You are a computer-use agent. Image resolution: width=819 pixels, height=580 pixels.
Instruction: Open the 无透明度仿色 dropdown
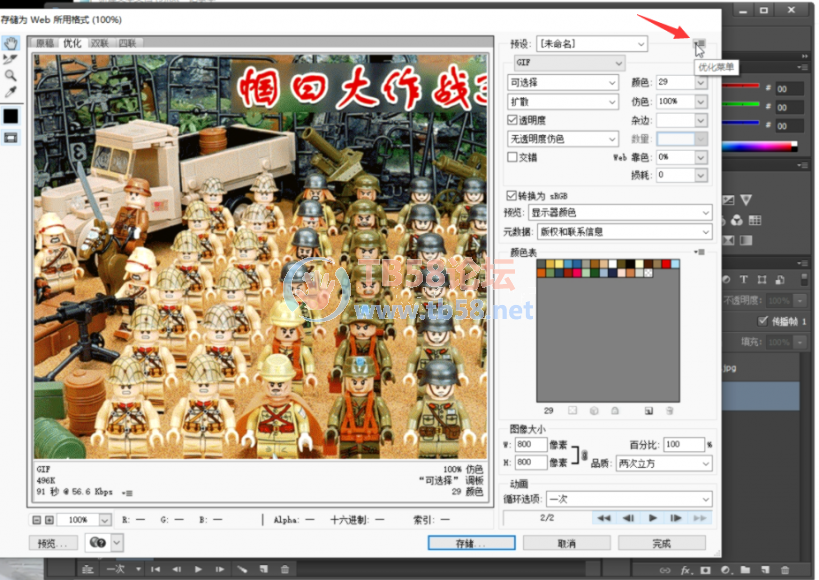[x=563, y=139]
